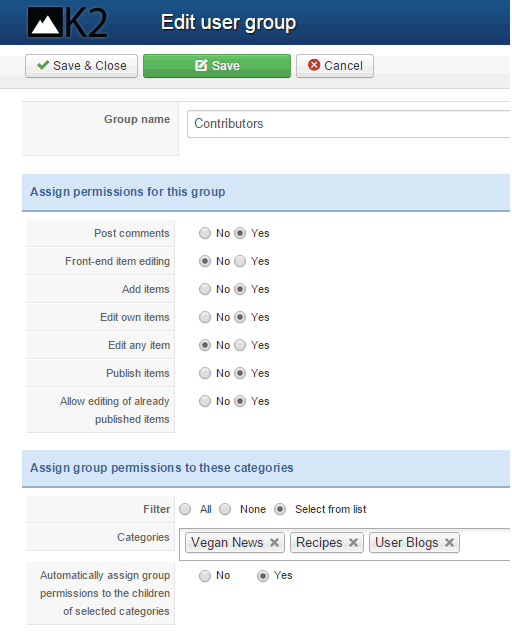The height and width of the screenshot is (634, 512).
Task: Disable editing of already published items
Action: coord(205,401)
